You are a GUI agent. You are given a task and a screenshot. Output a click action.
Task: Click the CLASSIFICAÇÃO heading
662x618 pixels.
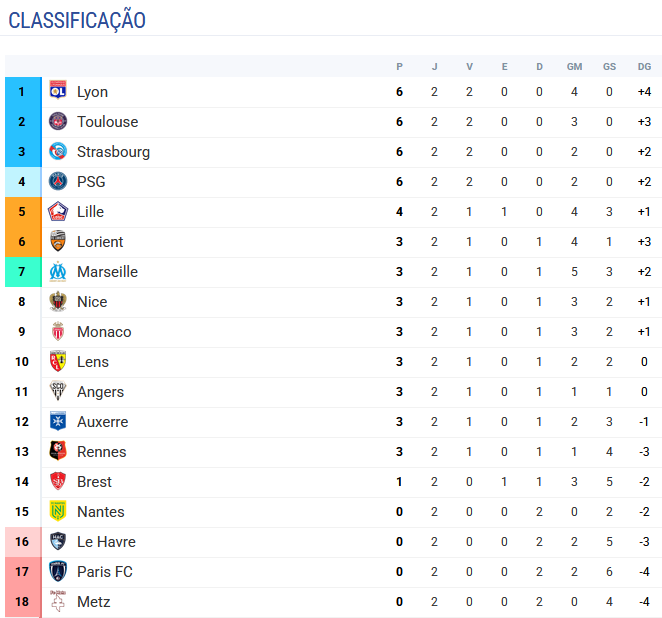coord(77,21)
